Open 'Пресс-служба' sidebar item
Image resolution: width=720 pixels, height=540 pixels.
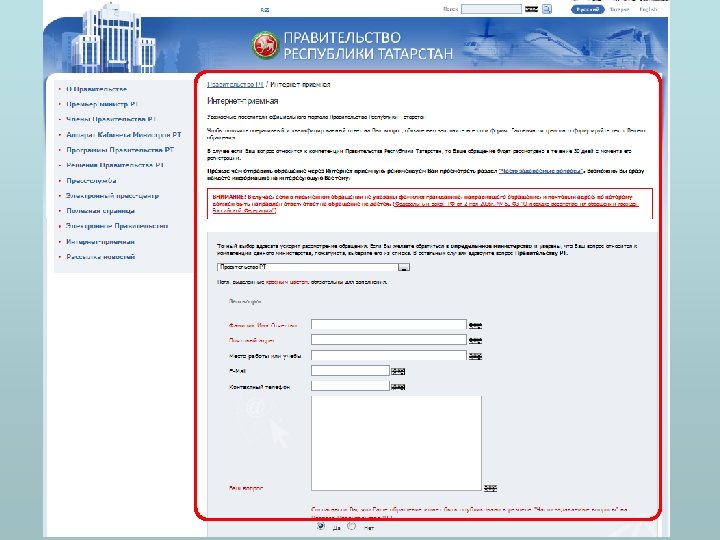point(91,180)
